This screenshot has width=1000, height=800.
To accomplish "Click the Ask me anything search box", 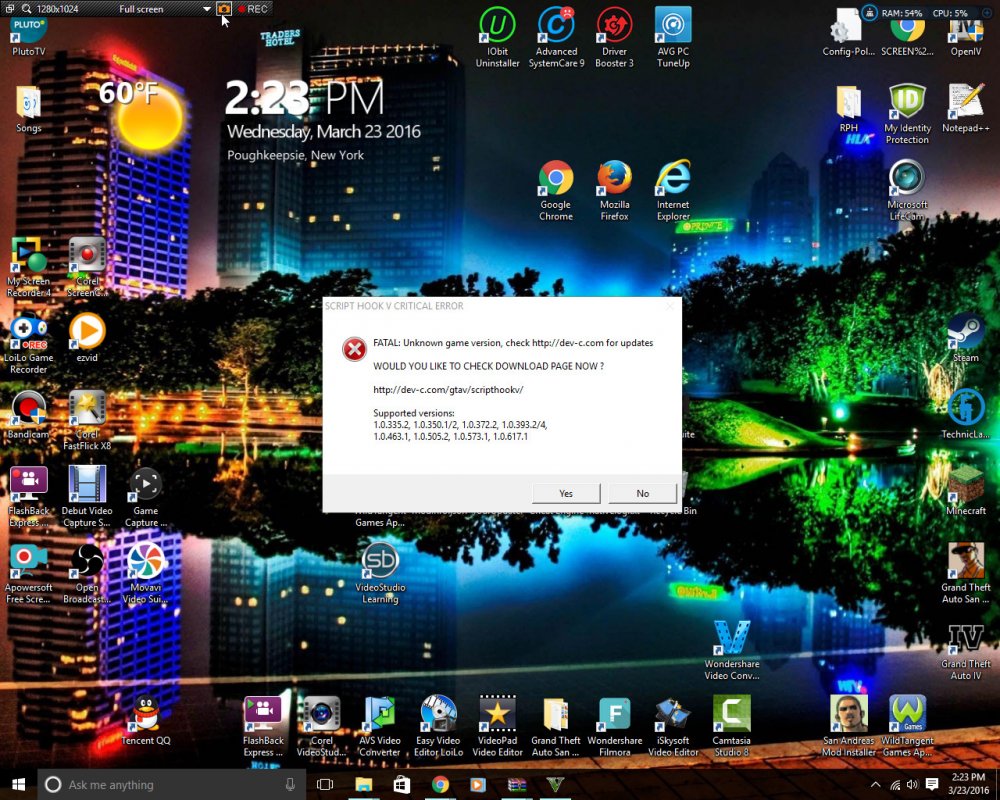I will pos(171,785).
